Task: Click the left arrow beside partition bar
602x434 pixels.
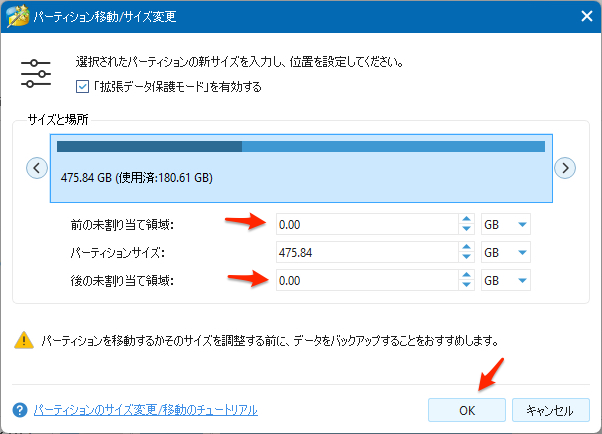Action: (x=37, y=167)
